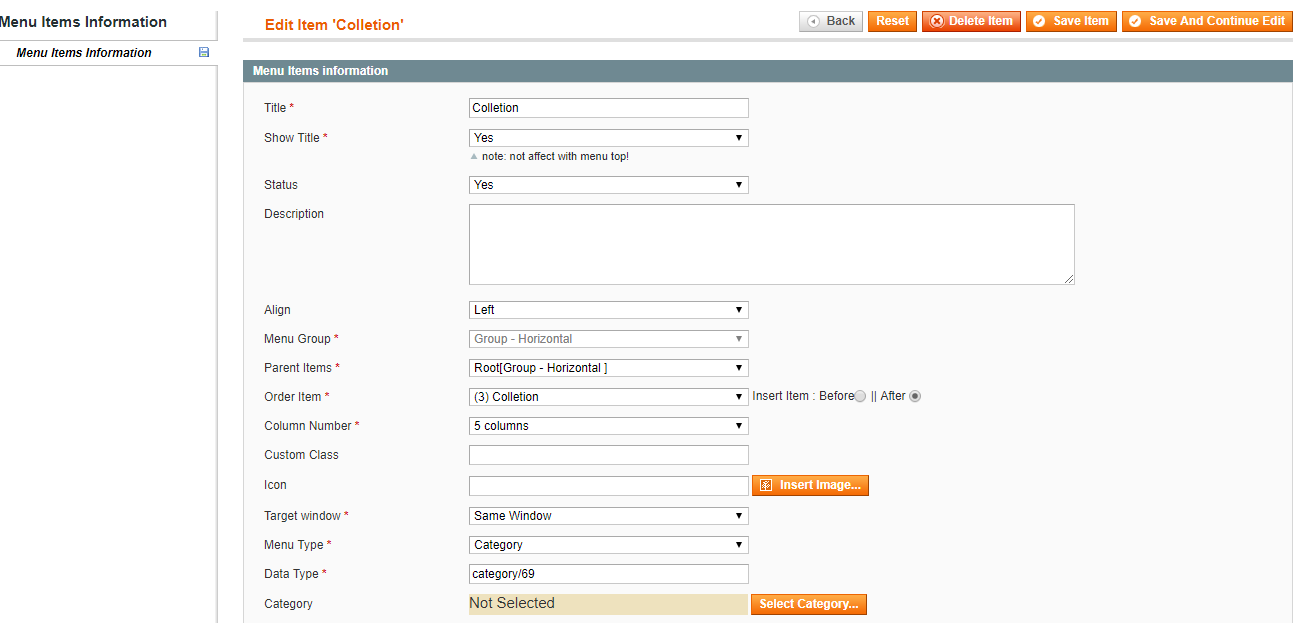Screen dimensions: 1307x623
Task: Click the Select Category button
Action: click(809, 604)
